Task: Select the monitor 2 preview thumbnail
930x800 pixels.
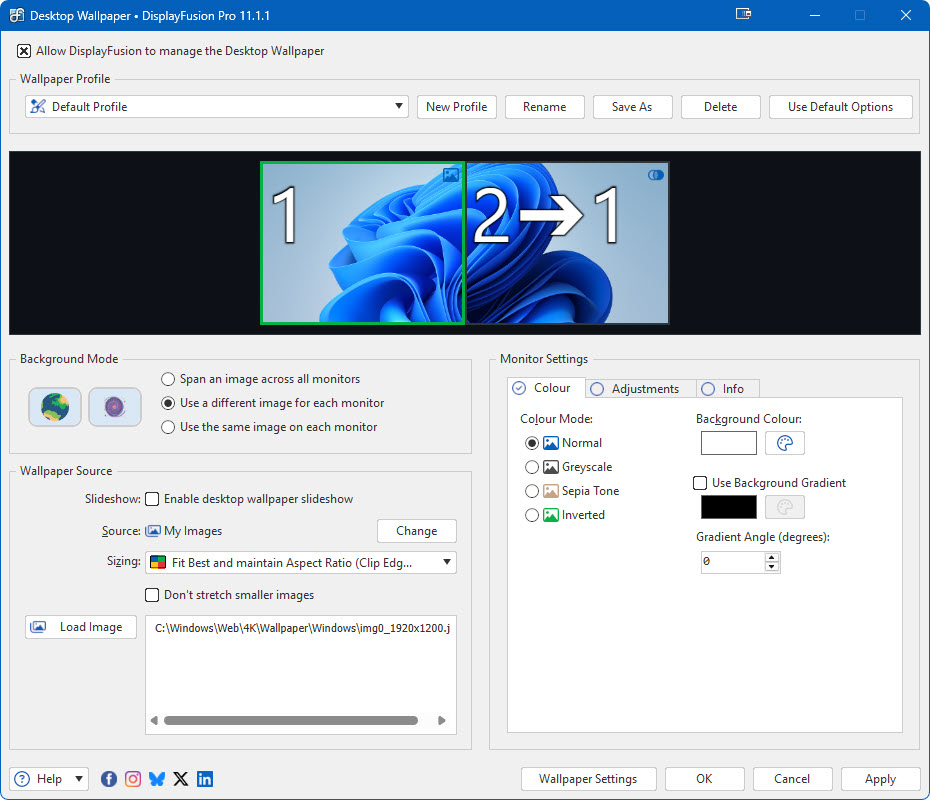Action: (x=567, y=243)
